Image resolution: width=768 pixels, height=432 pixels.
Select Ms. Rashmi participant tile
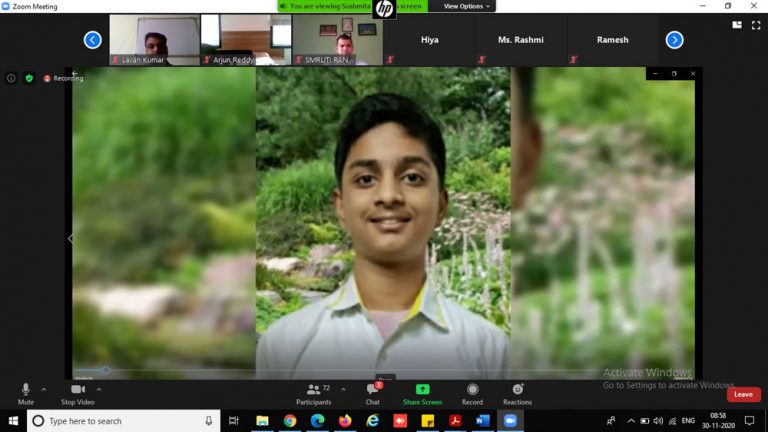pos(521,40)
